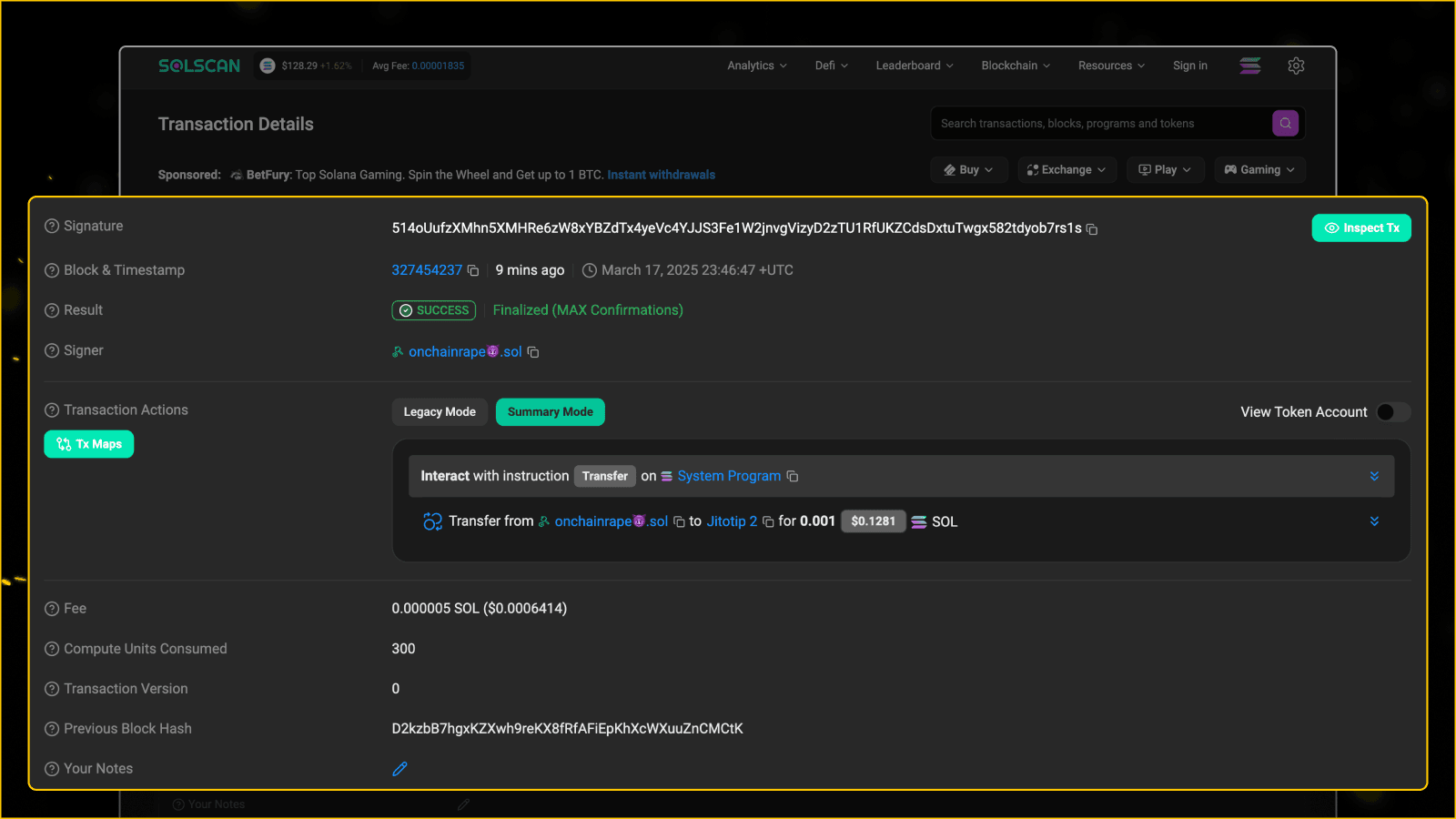1456x819 pixels.
Task: Show help for the Fee field
Action: (52, 609)
